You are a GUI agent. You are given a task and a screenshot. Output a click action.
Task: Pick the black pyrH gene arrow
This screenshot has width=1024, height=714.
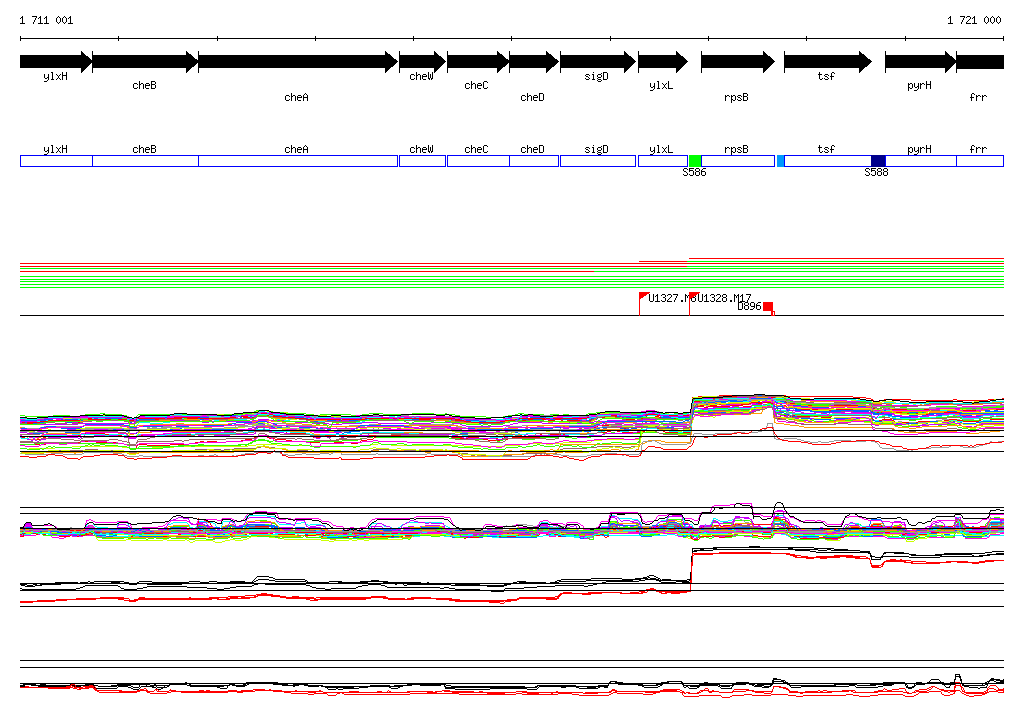click(x=921, y=62)
